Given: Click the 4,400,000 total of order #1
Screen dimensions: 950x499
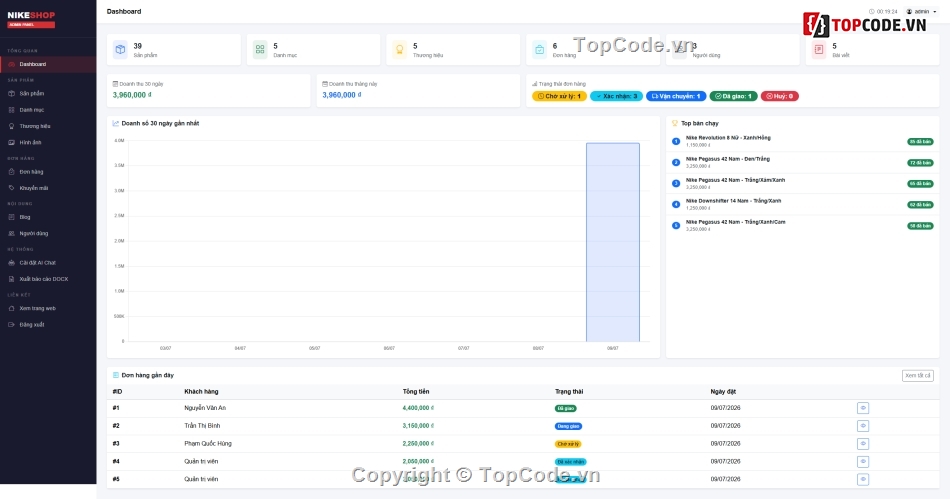Looking at the screenshot, I should click(418, 408).
